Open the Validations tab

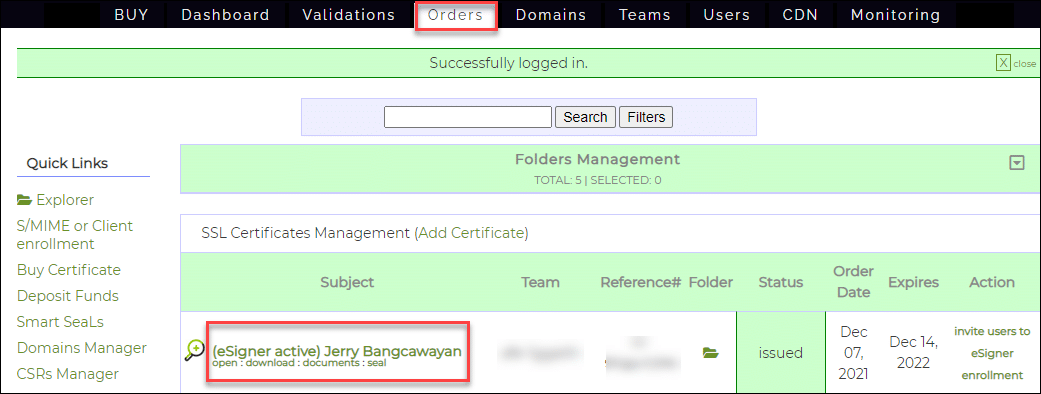(349, 15)
